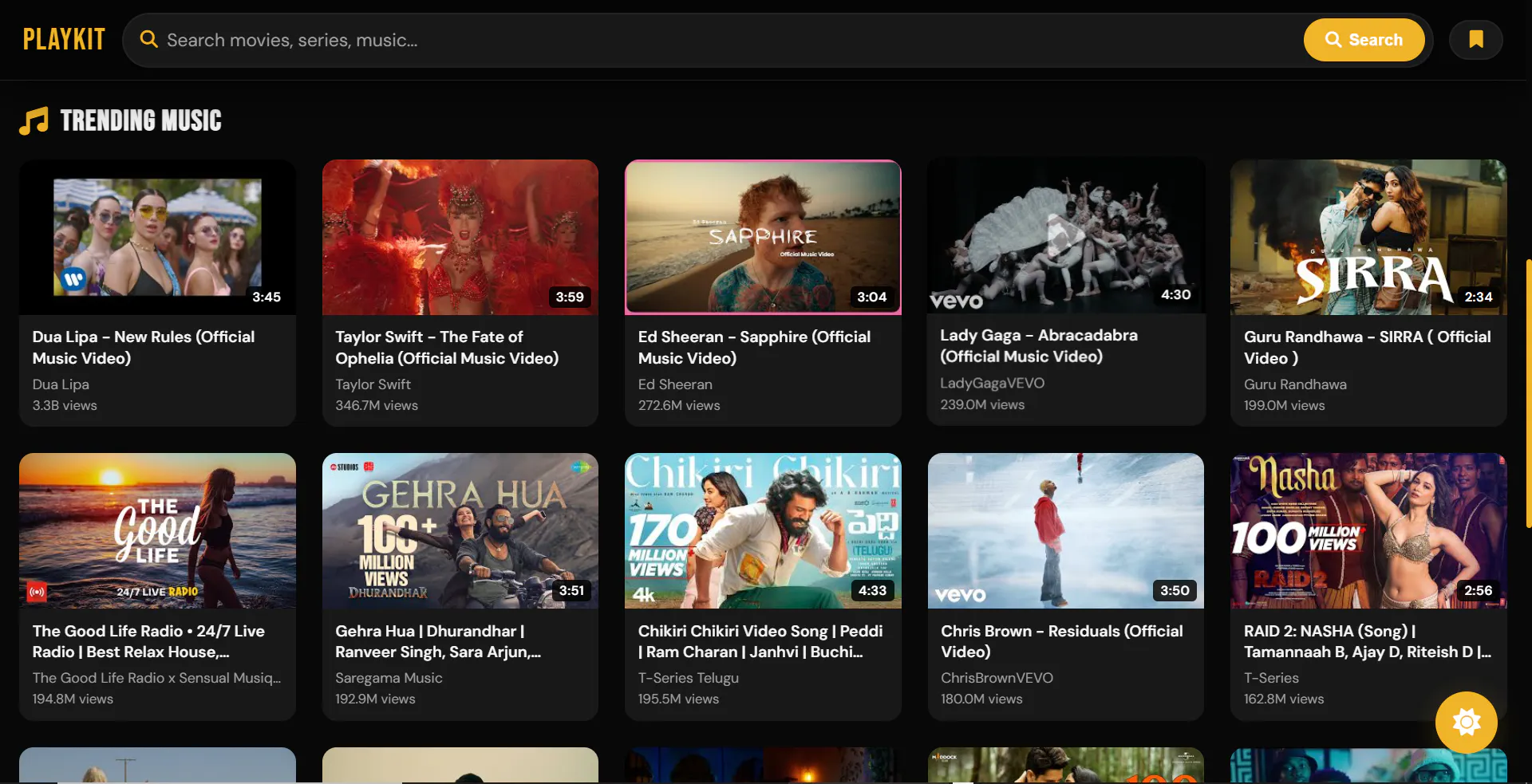Select Ed Sheeran Sapphire video thumbnail
Screen dimensions: 1532x784
coord(763,237)
